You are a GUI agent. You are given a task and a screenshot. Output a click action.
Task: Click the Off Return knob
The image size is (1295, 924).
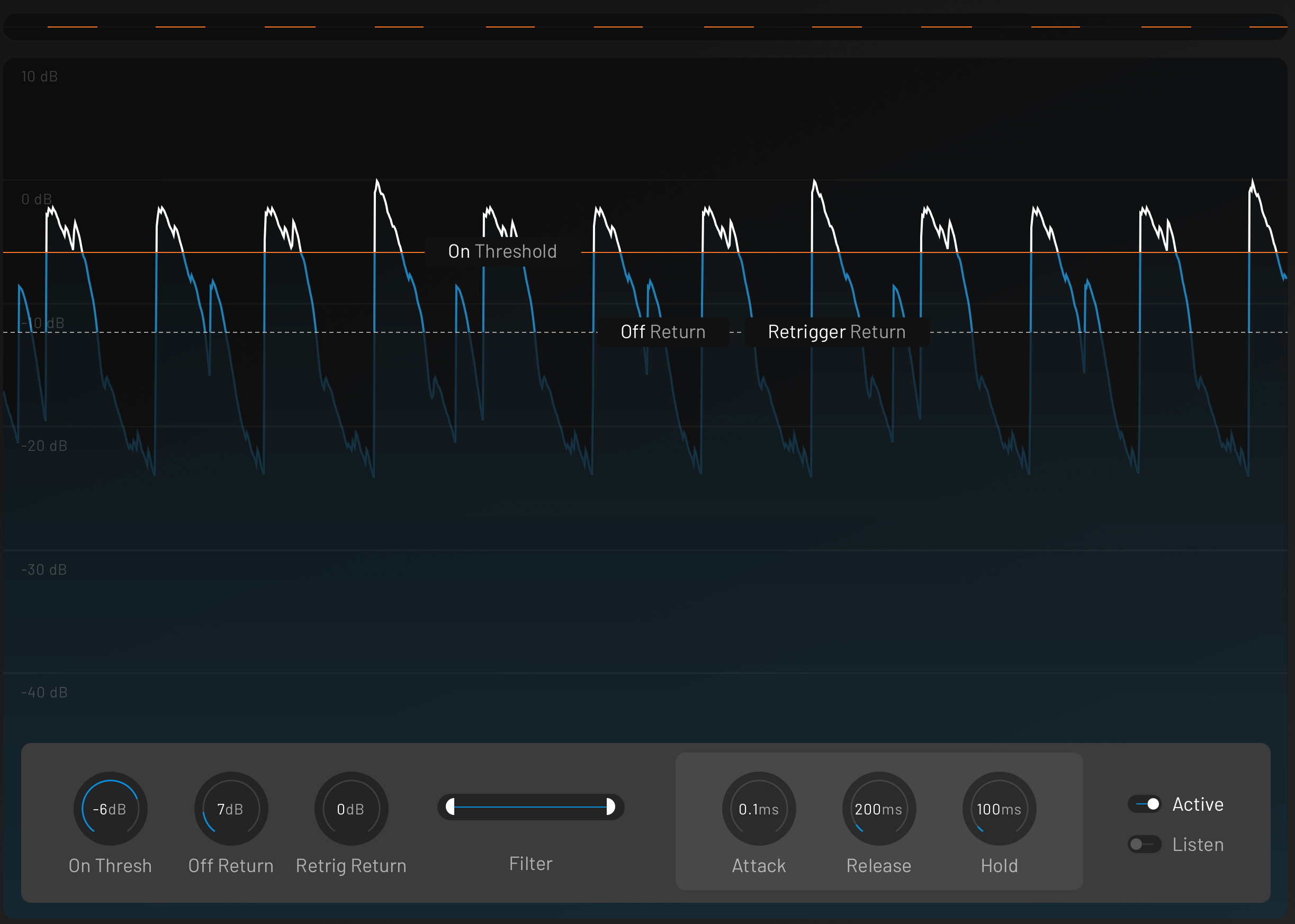point(230,809)
